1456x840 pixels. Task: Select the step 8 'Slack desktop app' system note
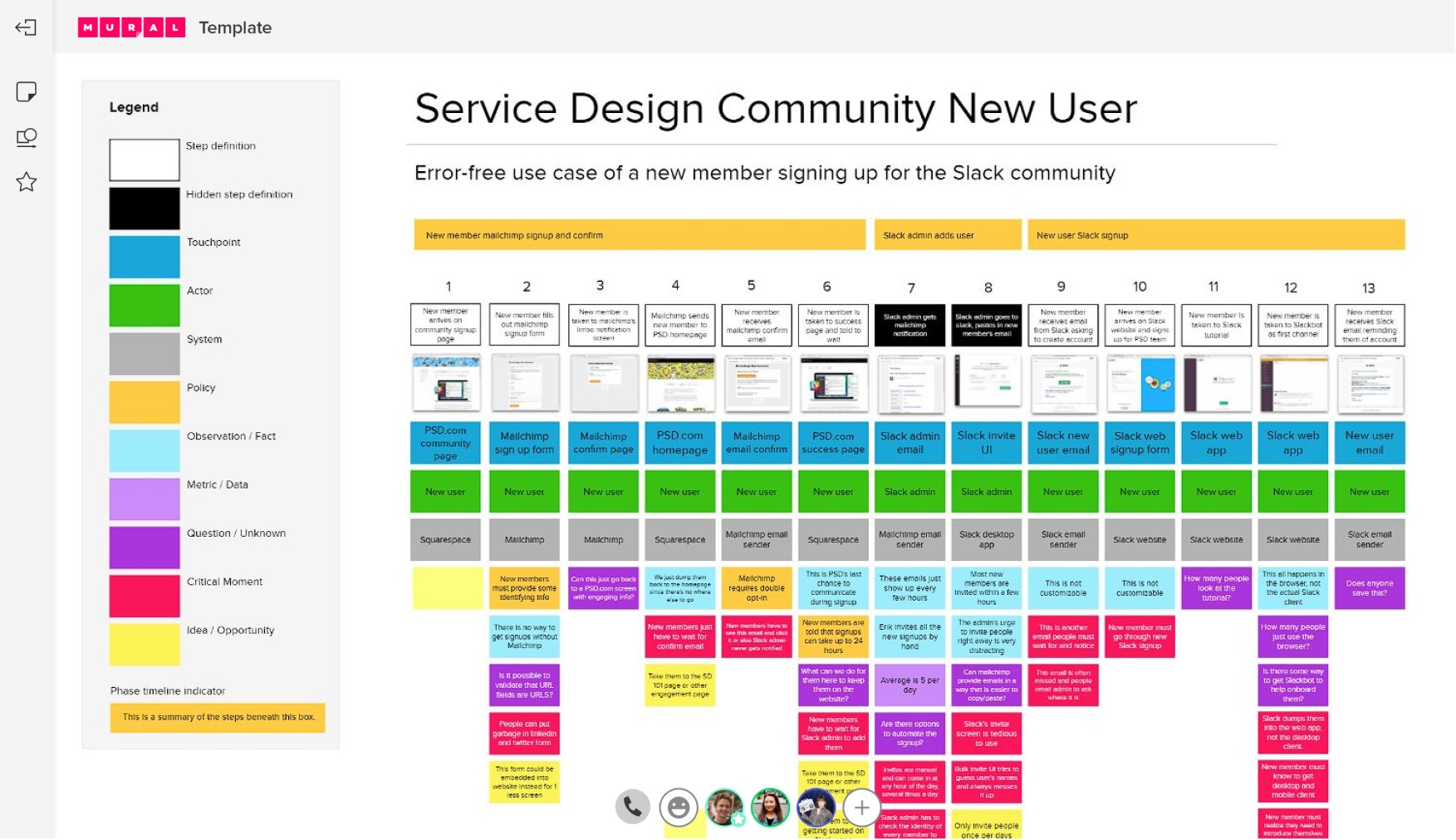click(987, 539)
